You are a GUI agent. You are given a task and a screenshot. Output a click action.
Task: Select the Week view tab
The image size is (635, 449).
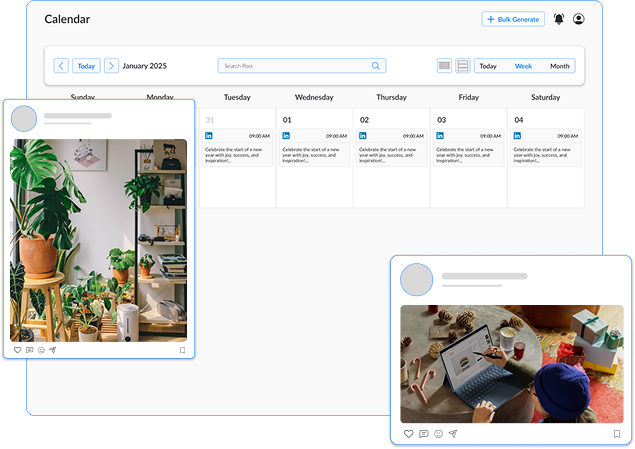tap(523, 66)
